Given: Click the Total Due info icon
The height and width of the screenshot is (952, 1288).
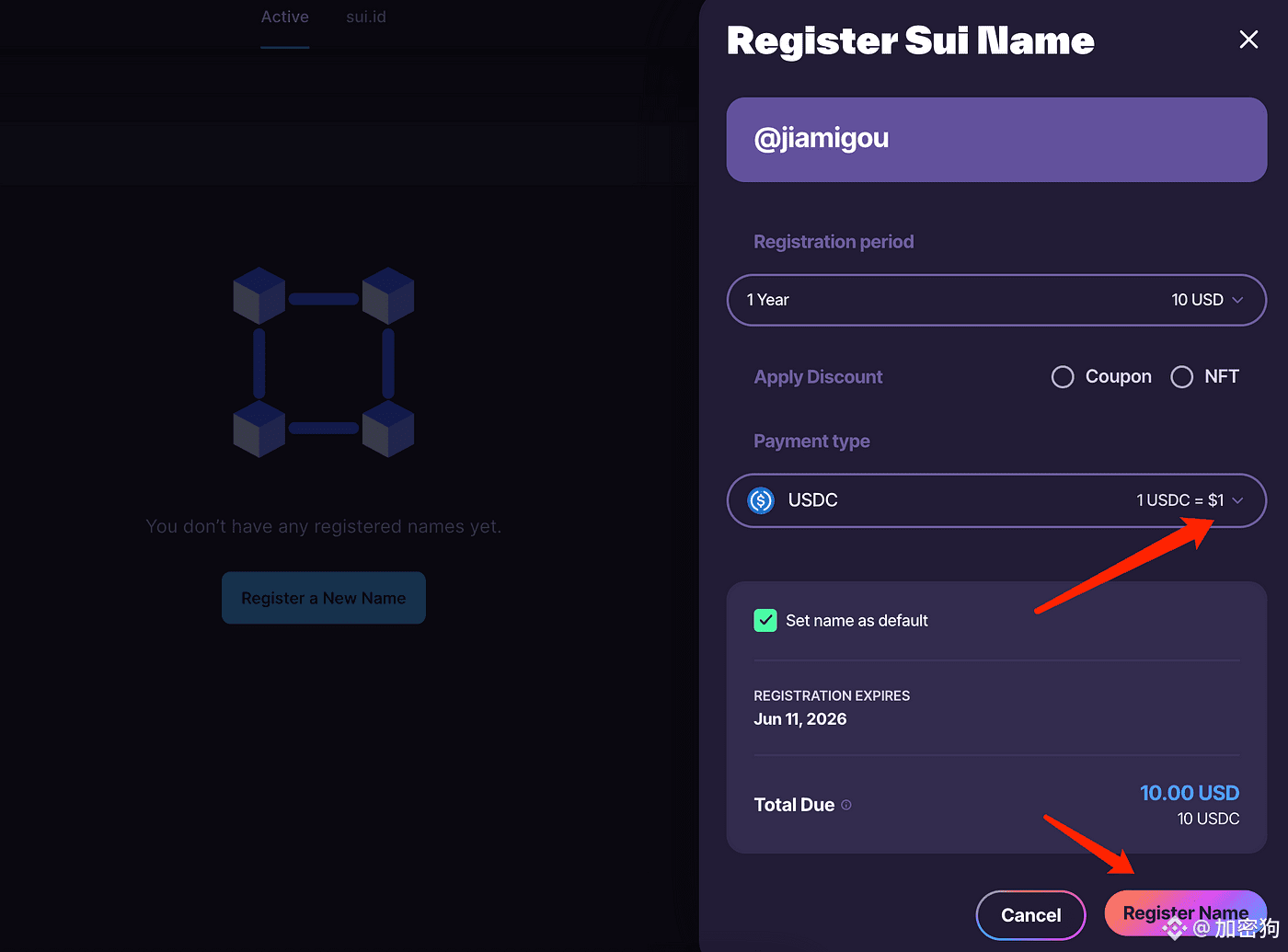Looking at the screenshot, I should click(846, 805).
